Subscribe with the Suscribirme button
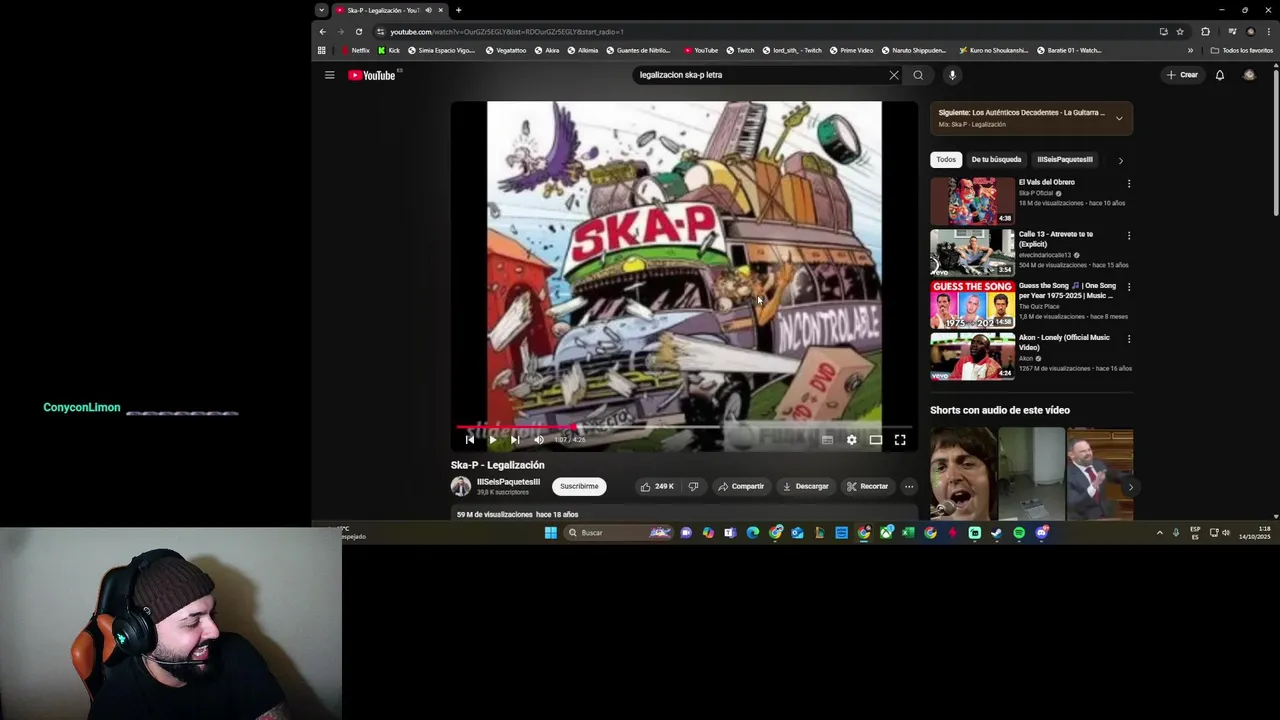The image size is (1280, 720). click(579, 487)
